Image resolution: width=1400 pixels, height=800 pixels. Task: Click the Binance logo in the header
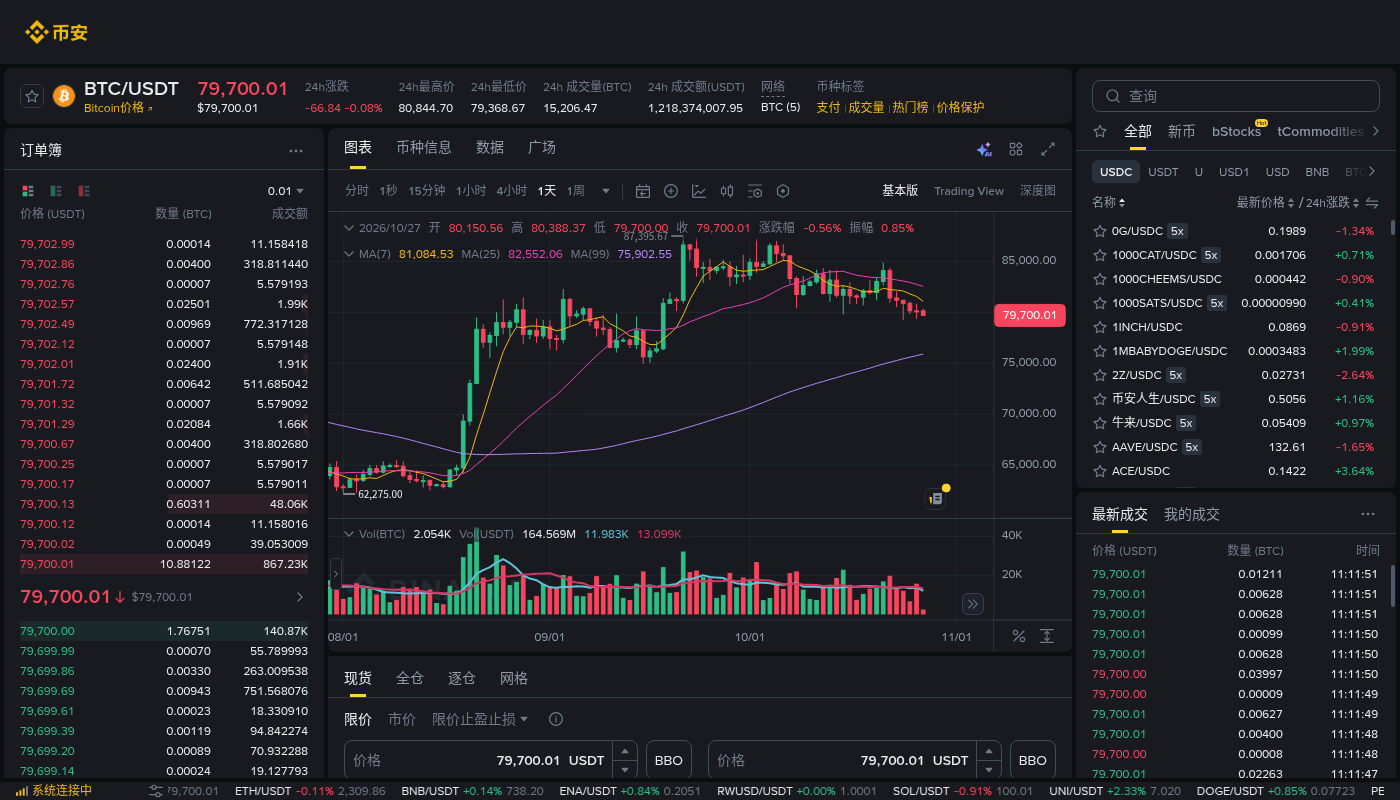click(x=56, y=32)
